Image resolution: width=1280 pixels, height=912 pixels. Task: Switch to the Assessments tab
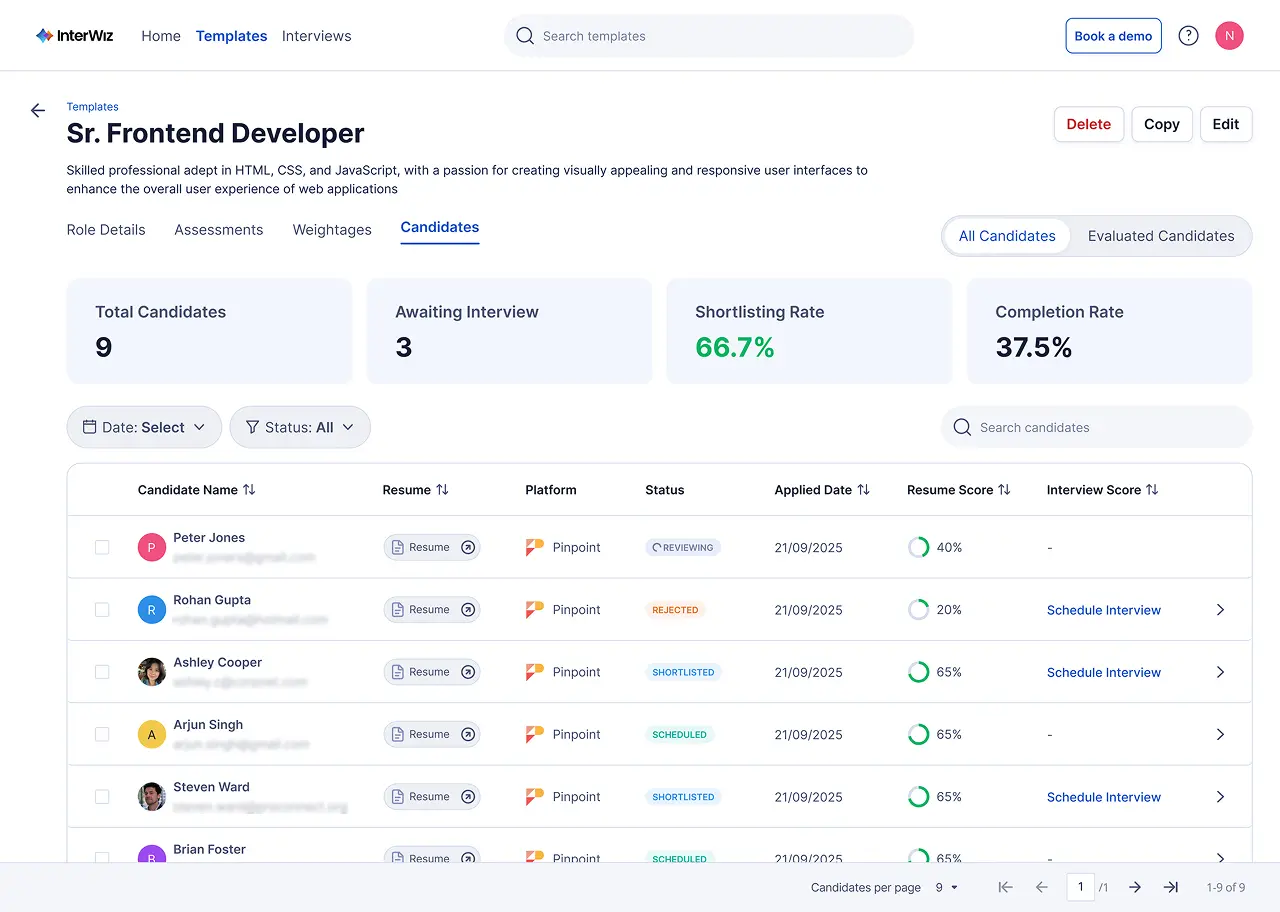point(218,230)
